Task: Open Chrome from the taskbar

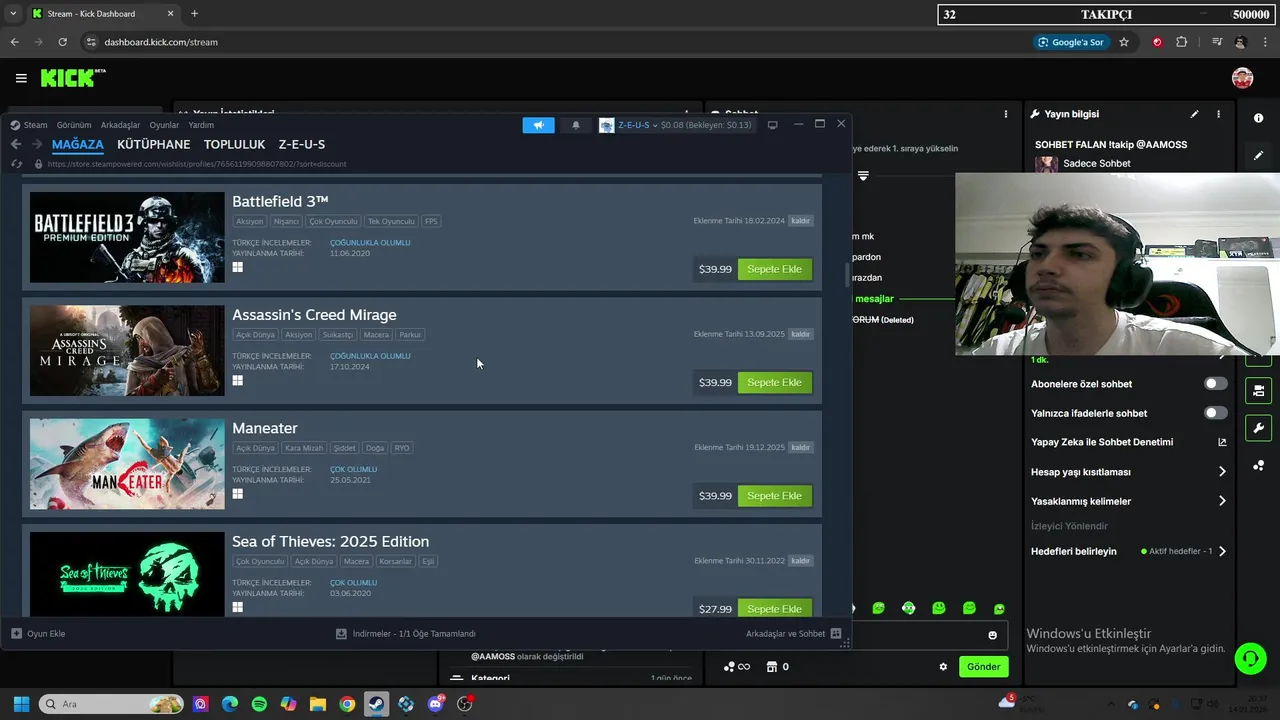Action: pos(347,704)
